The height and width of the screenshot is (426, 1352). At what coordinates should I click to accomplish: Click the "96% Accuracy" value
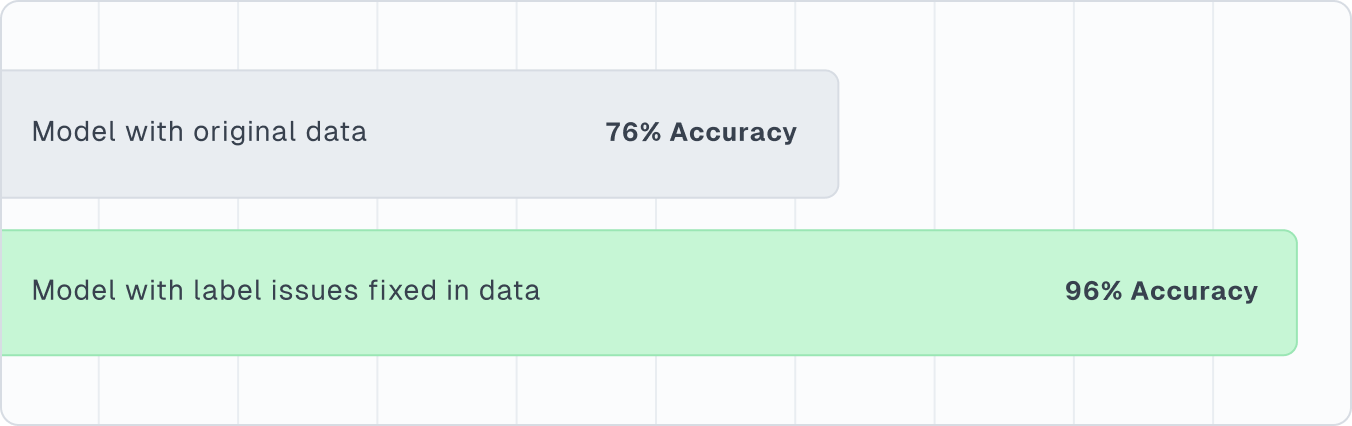[x=1161, y=292]
